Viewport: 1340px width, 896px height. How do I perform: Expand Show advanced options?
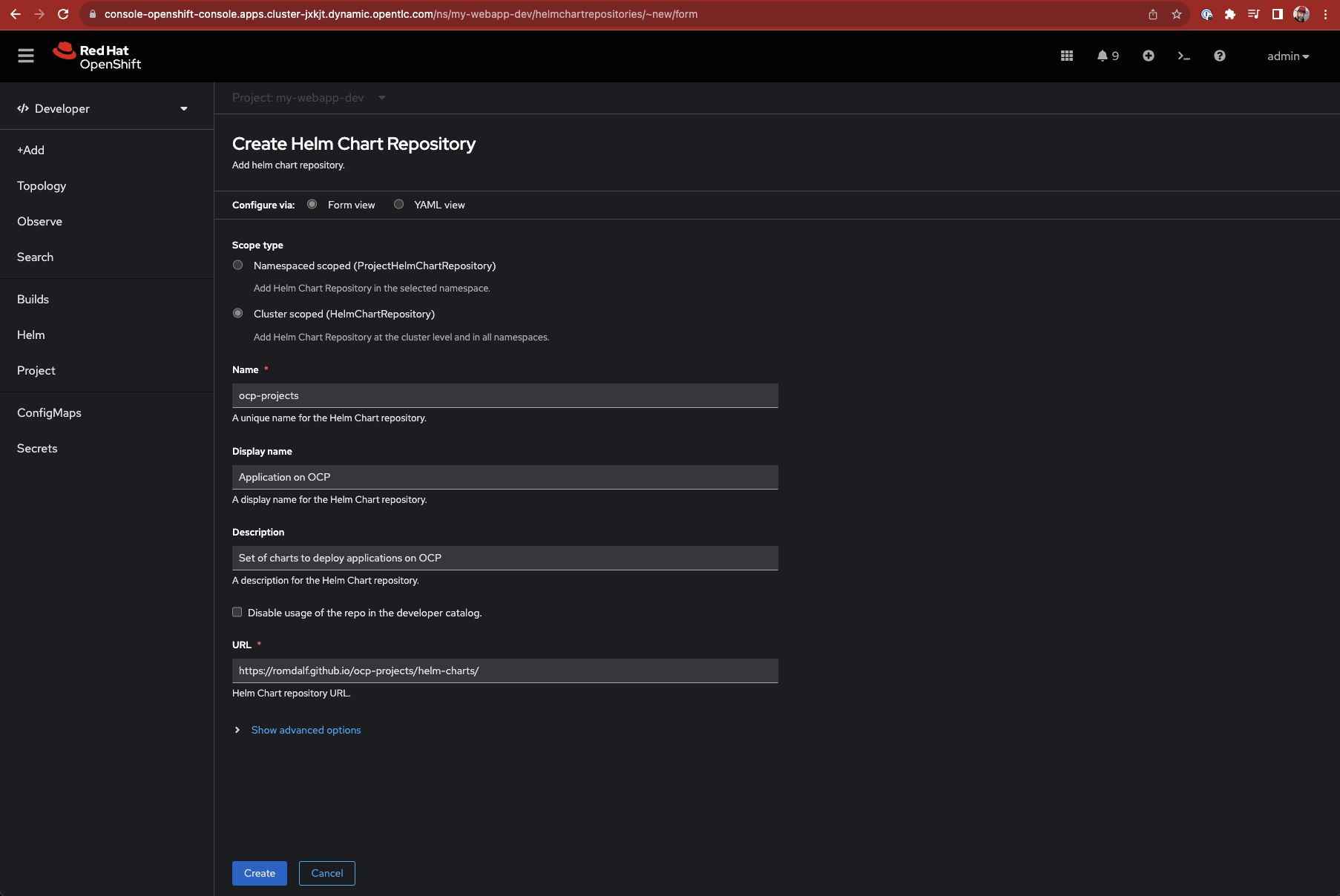(x=306, y=731)
